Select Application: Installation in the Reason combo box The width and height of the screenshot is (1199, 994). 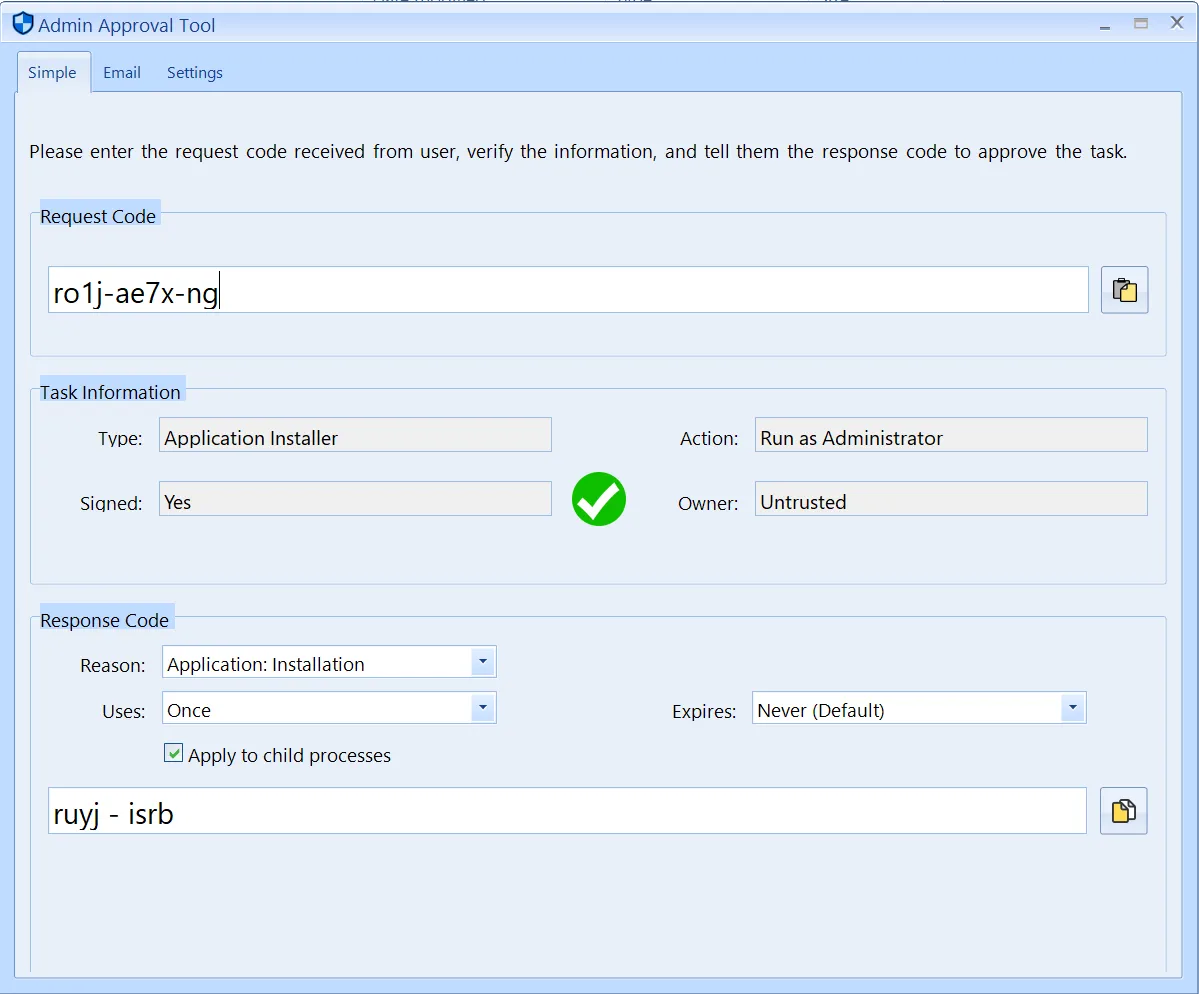click(300, 661)
